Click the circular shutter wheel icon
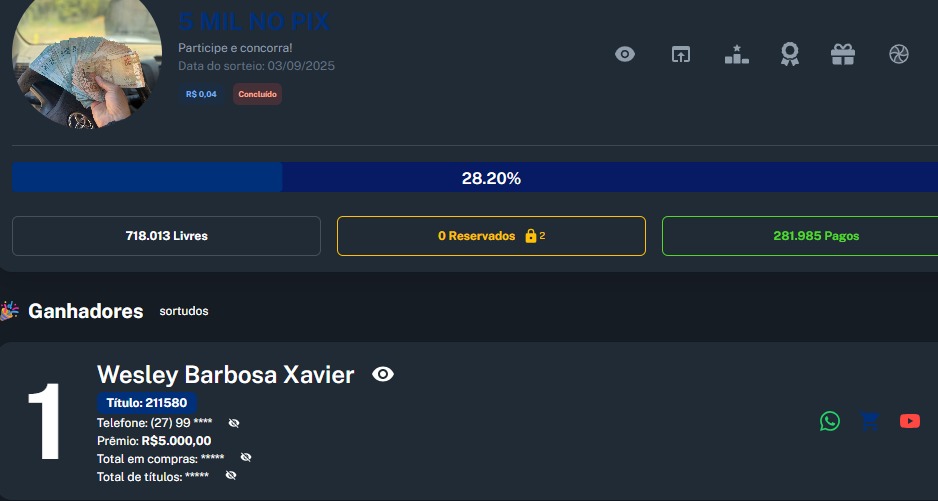The height and width of the screenshot is (501, 938). (899, 55)
